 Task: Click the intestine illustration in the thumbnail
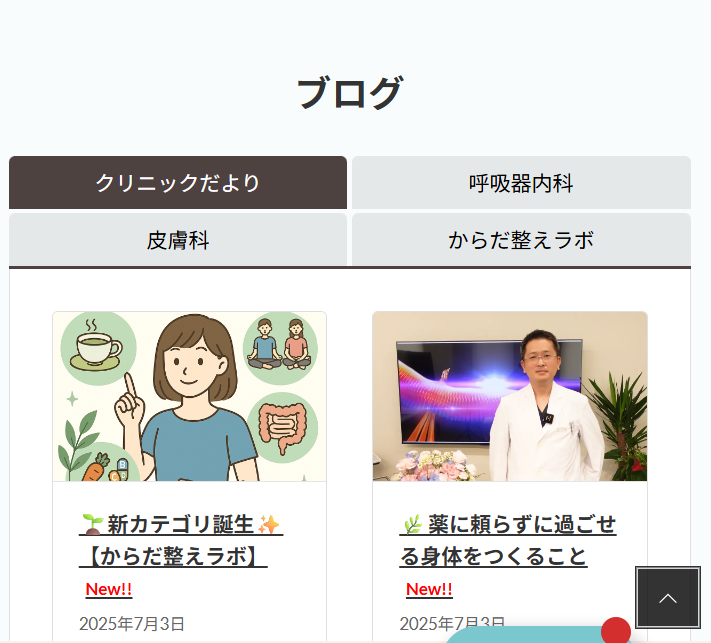coord(282,428)
